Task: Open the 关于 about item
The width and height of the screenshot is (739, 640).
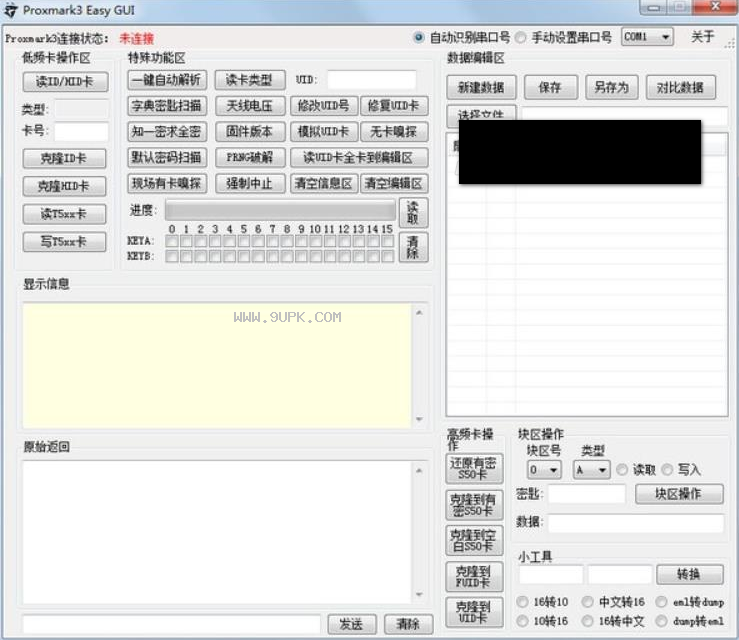Action: coord(703,37)
